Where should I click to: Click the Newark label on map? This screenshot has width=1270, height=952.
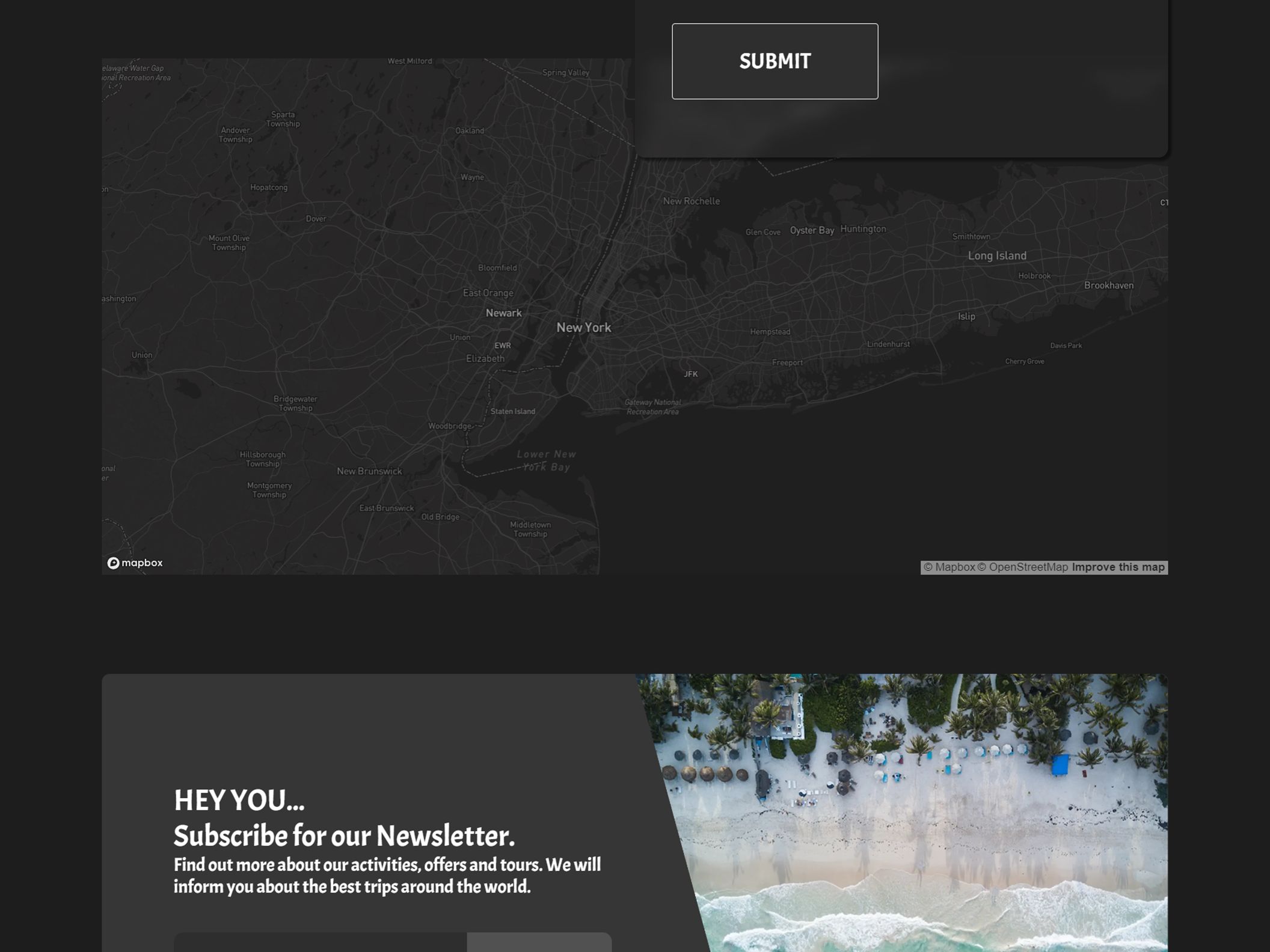click(503, 313)
